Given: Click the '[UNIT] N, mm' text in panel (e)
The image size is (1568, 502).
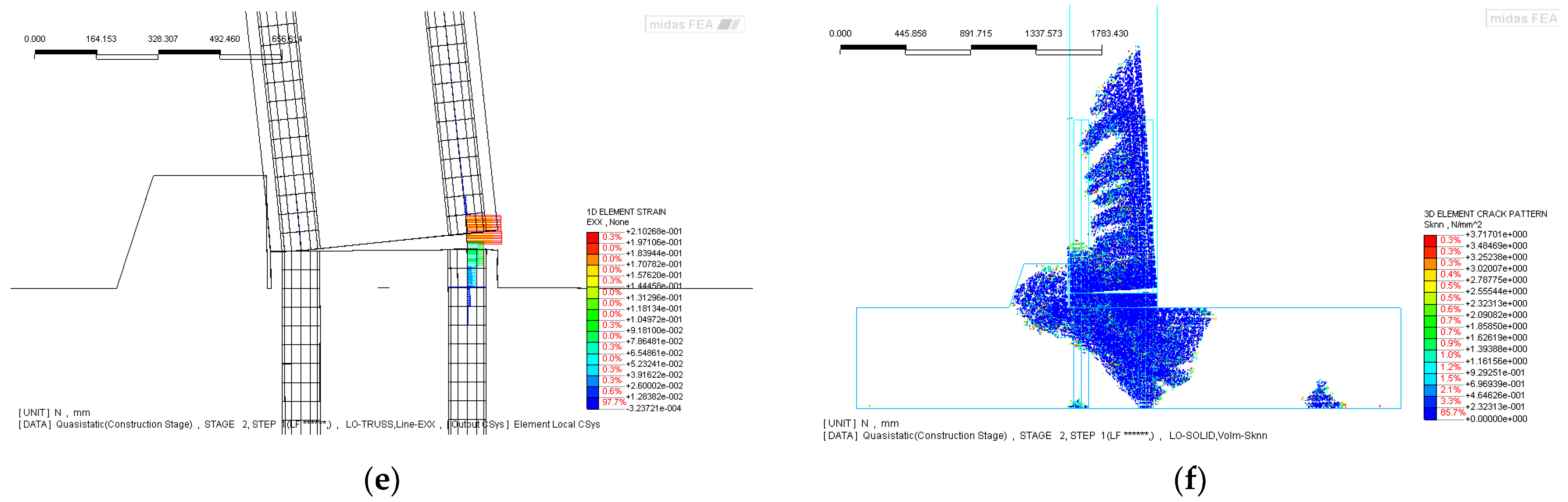Looking at the screenshot, I should (x=54, y=412).
